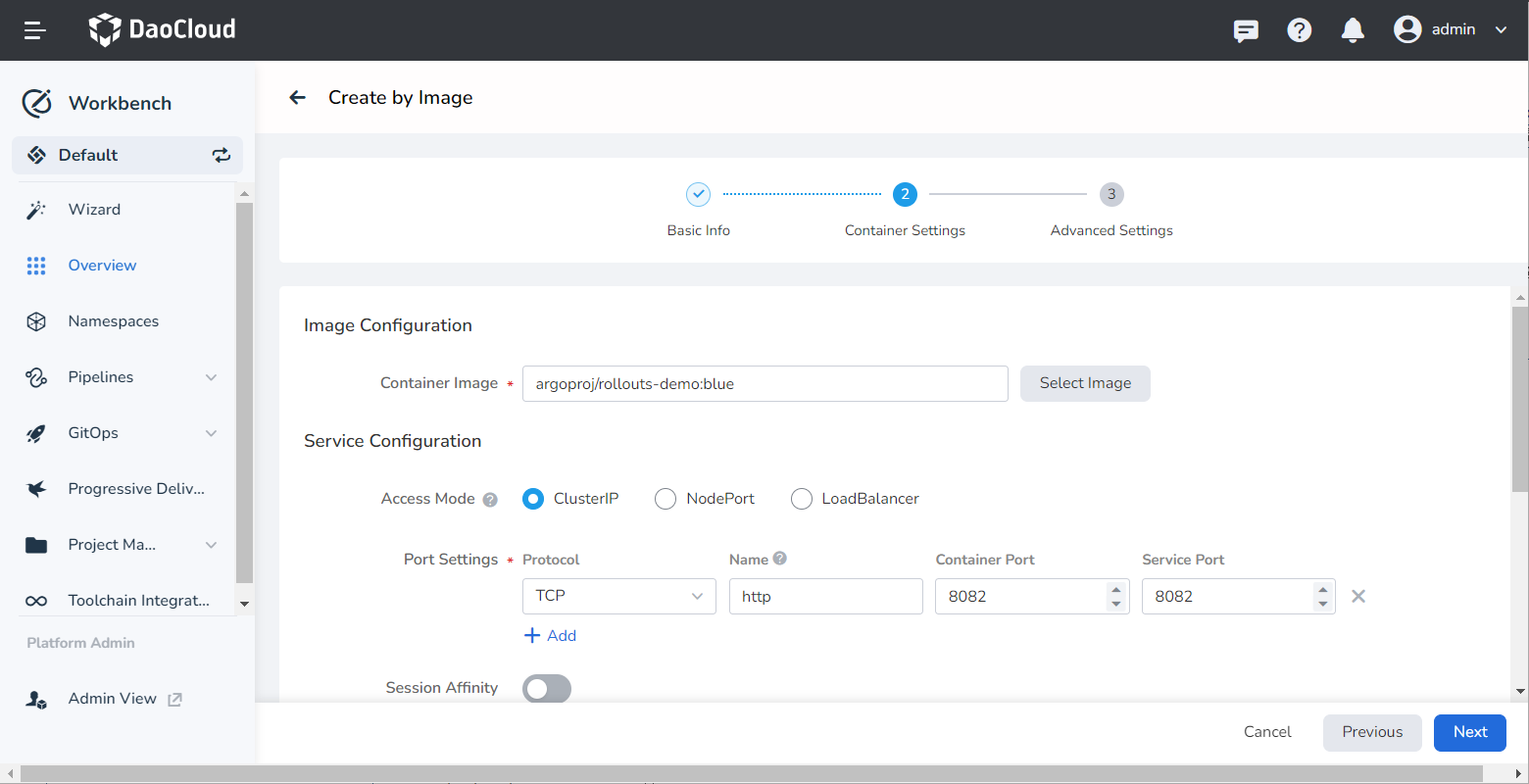Click the help question mark icon
This screenshot has height=784, width=1529.
coord(1300,30)
